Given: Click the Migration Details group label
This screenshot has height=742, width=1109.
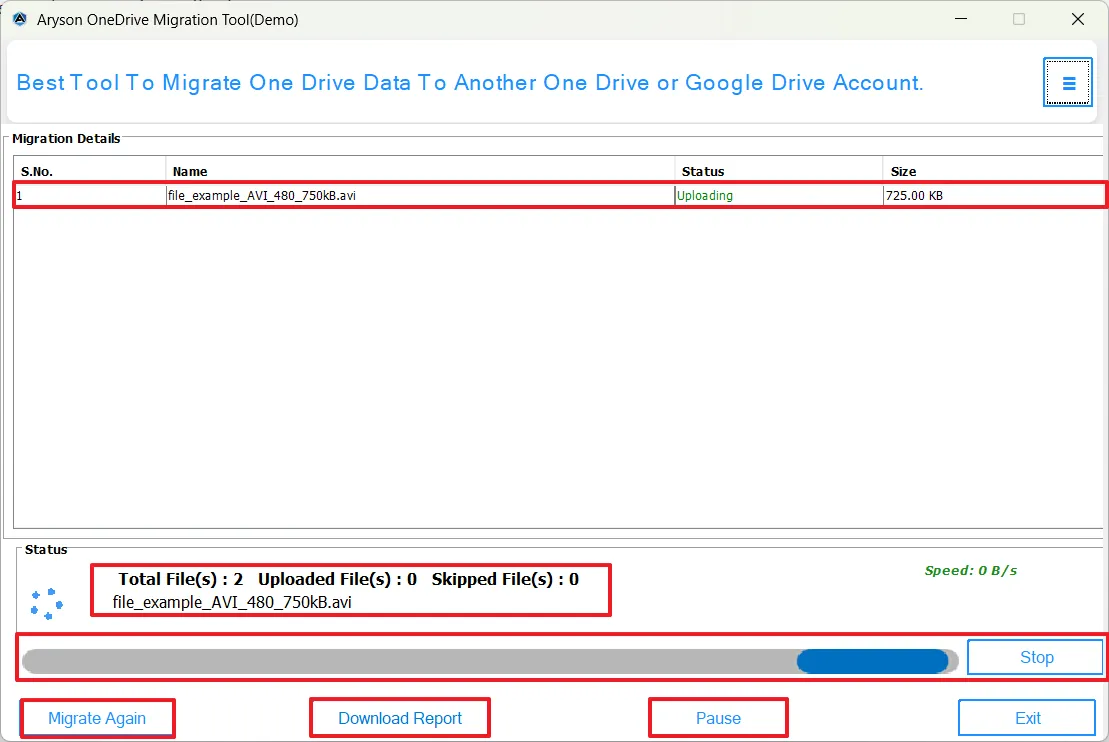Looking at the screenshot, I should [x=66, y=138].
